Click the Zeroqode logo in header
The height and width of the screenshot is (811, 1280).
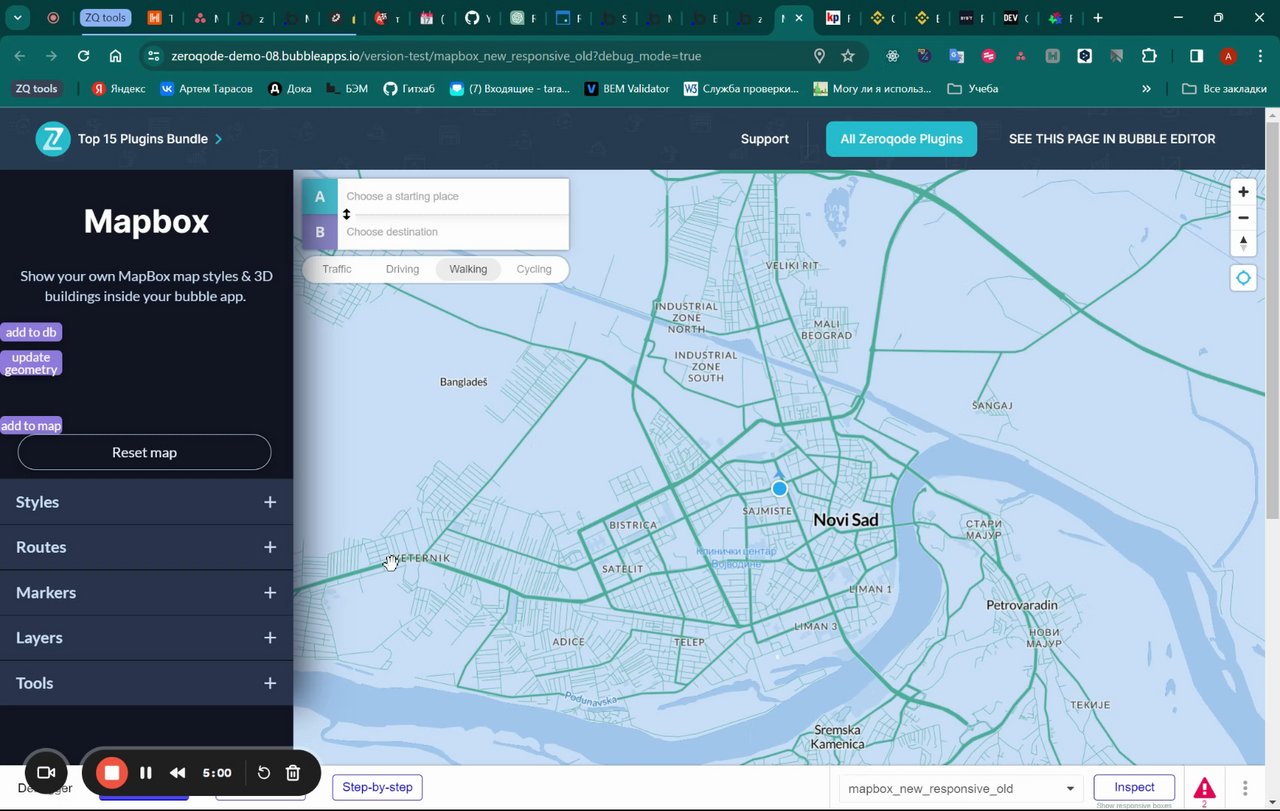pos(53,139)
